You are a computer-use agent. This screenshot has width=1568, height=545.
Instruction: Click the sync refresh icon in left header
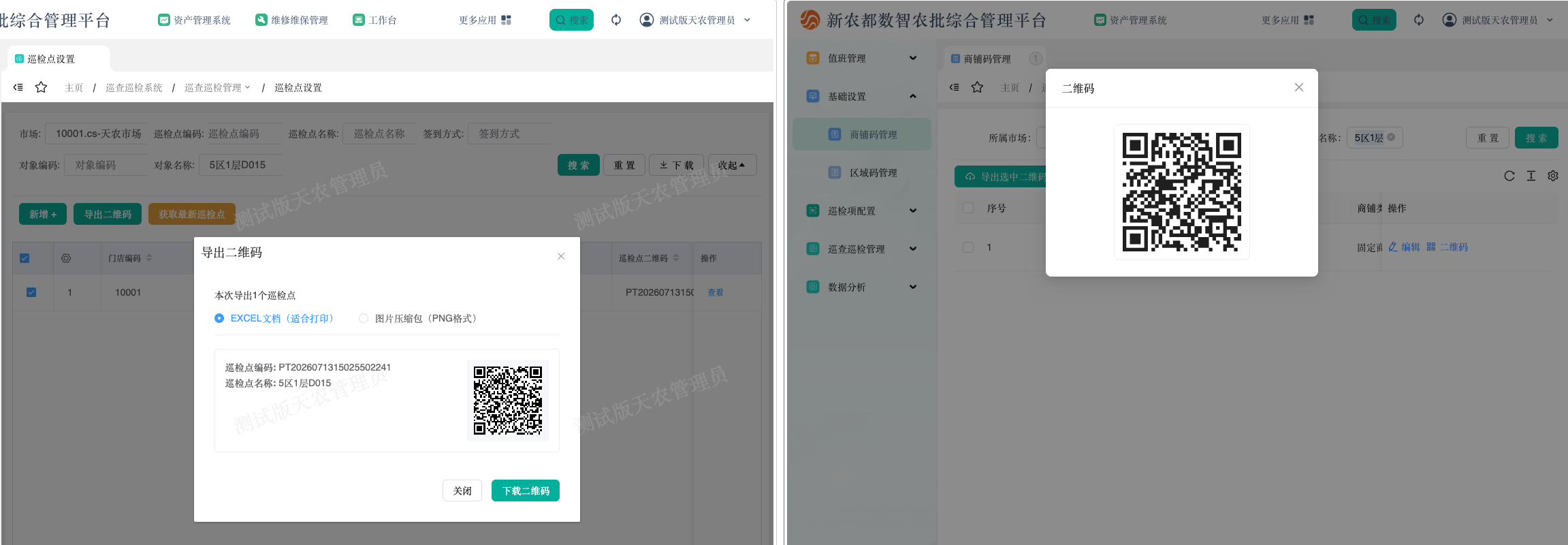pos(616,20)
